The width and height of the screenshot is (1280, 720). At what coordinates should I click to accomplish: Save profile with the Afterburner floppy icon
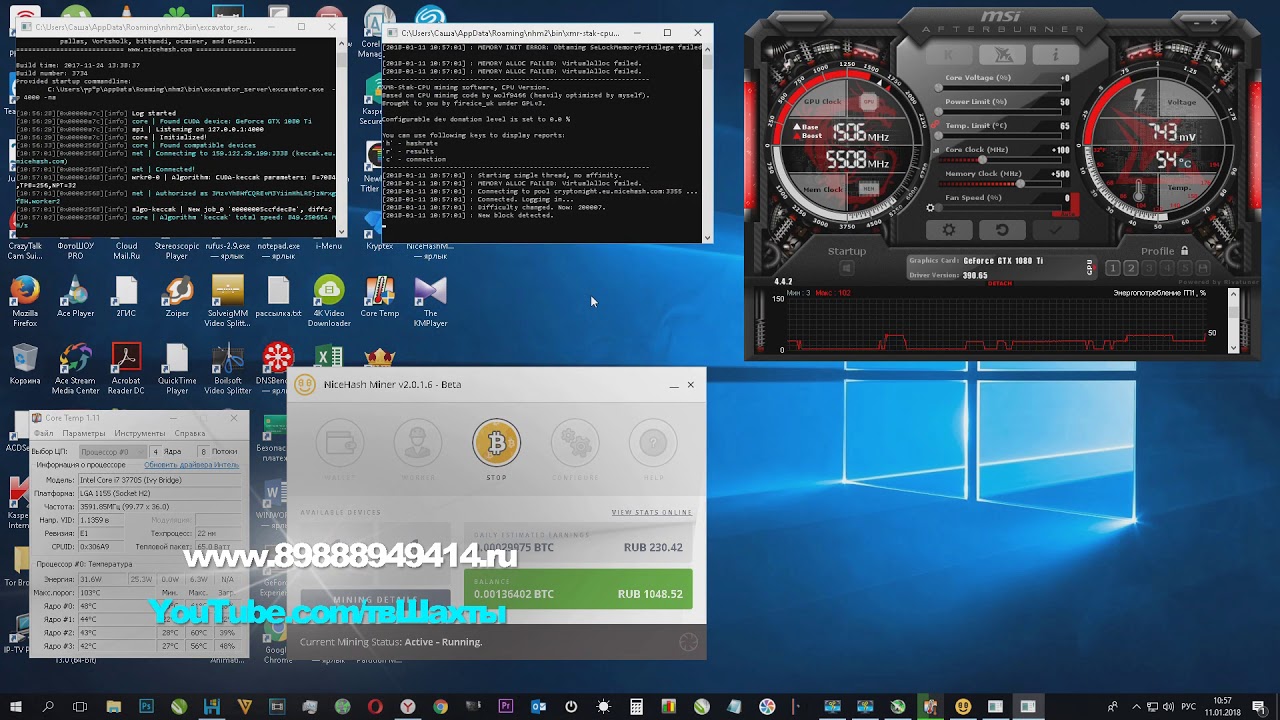coord(1203,268)
